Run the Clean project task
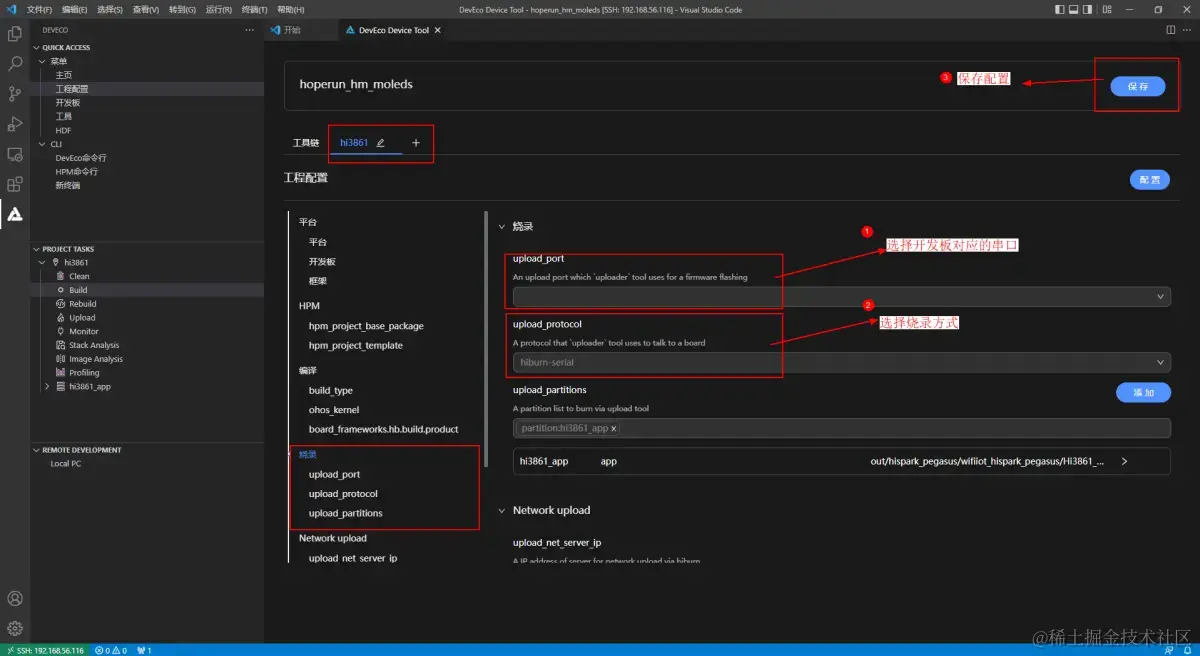1200x656 pixels. pos(79,276)
